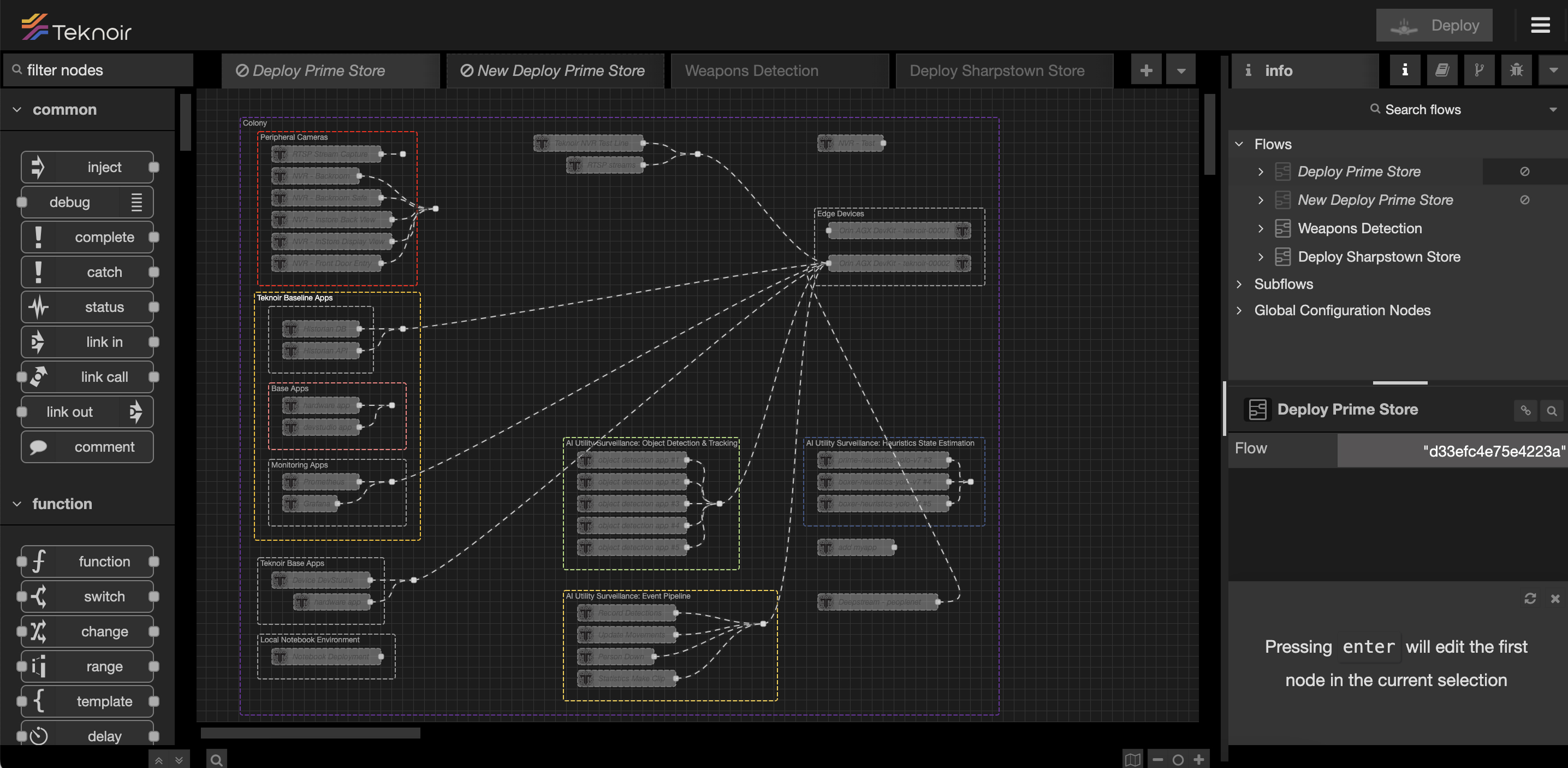Toggle the workspace navigator map
1568x768 pixels.
point(1133,759)
